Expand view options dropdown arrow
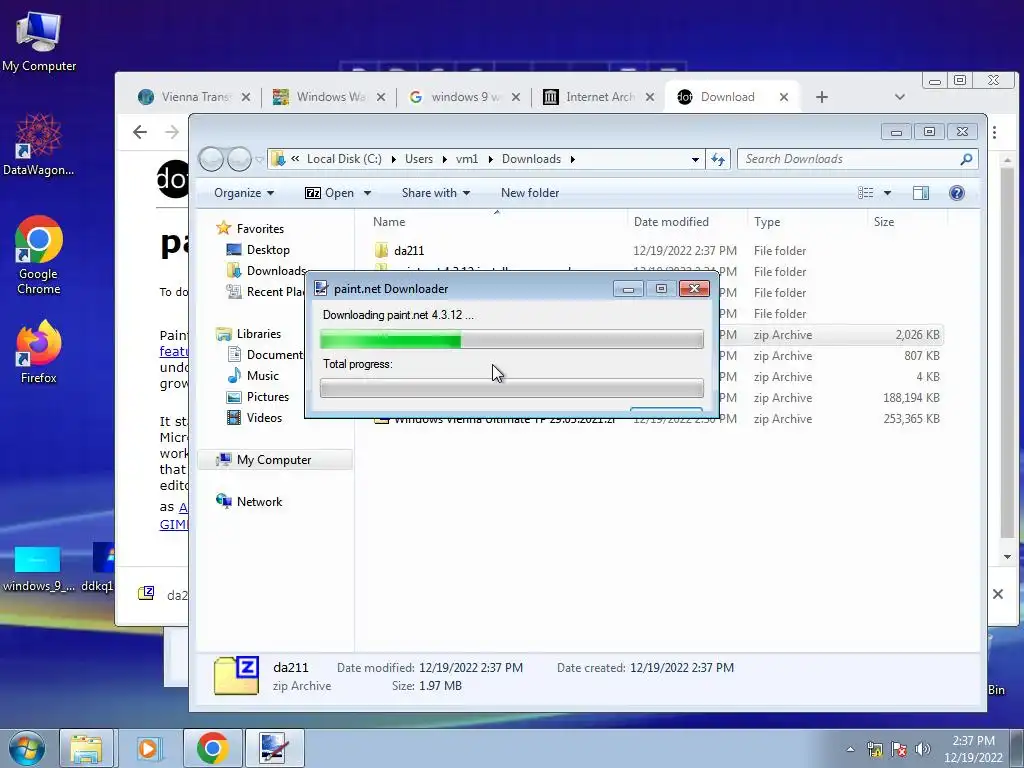Viewport: 1024px width, 768px height. pyautogui.click(x=887, y=193)
